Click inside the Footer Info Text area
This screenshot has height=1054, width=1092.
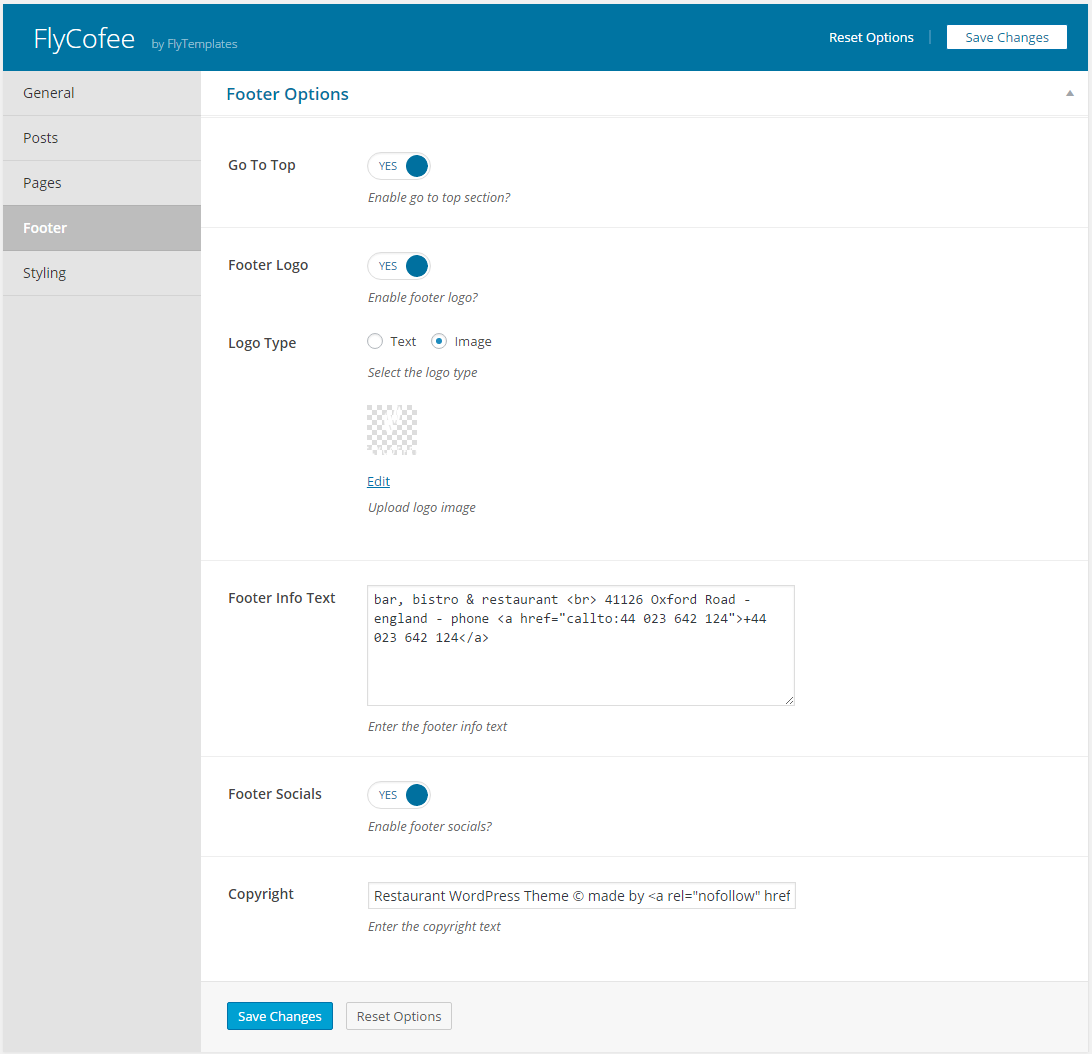coord(580,660)
